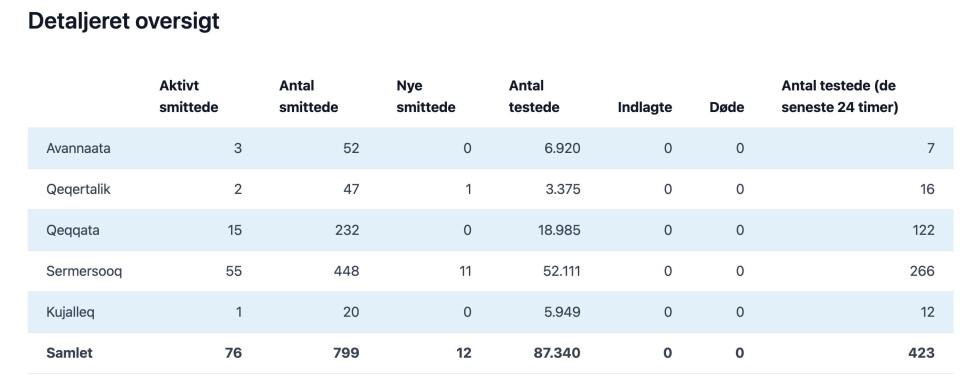This screenshot has height=384, width=960.
Task: Click the Døde column header
Action: 726,108
